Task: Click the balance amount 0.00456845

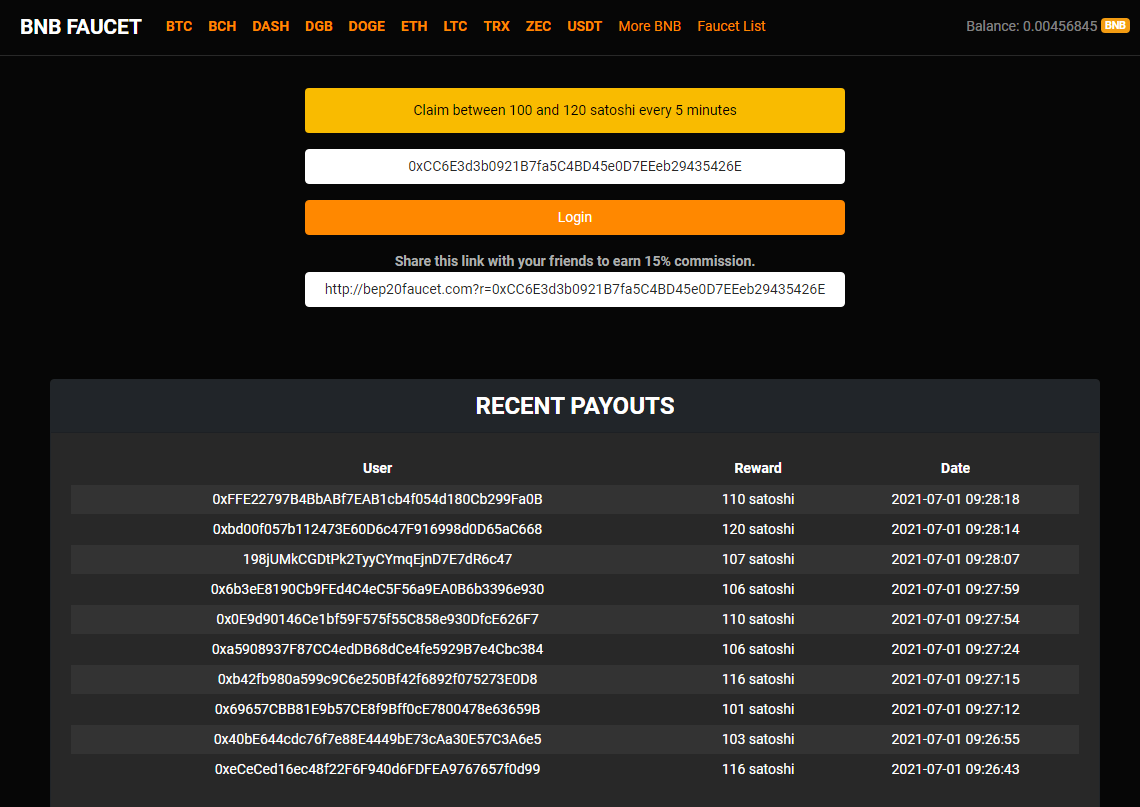Action: [1059, 26]
